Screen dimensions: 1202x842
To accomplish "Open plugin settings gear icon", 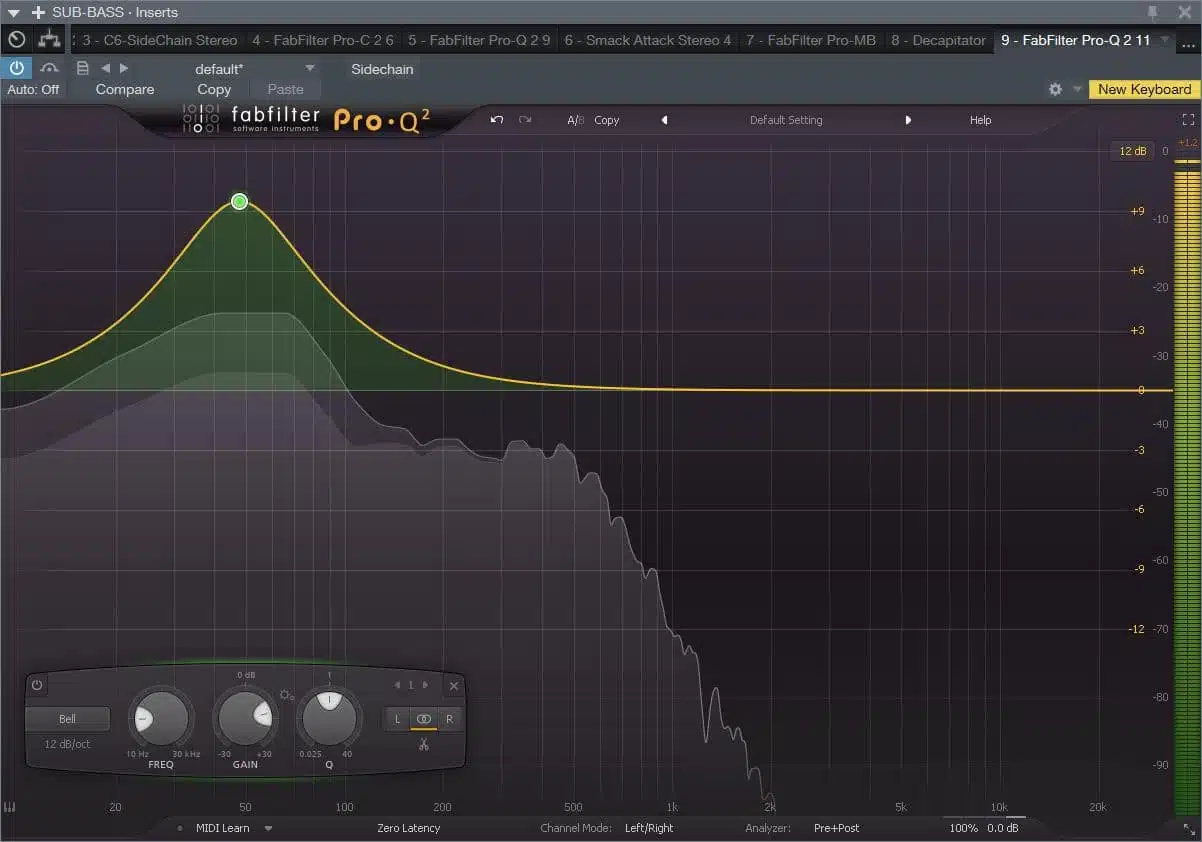I will tap(1055, 89).
